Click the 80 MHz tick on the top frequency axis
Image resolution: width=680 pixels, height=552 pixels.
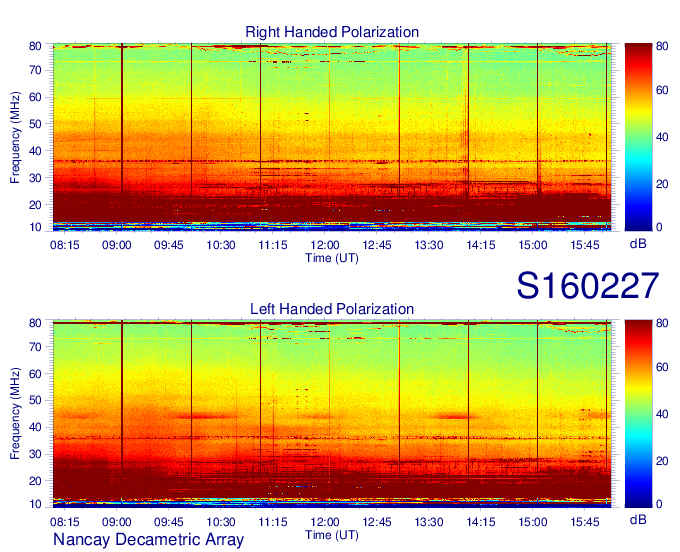(x=35, y=46)
